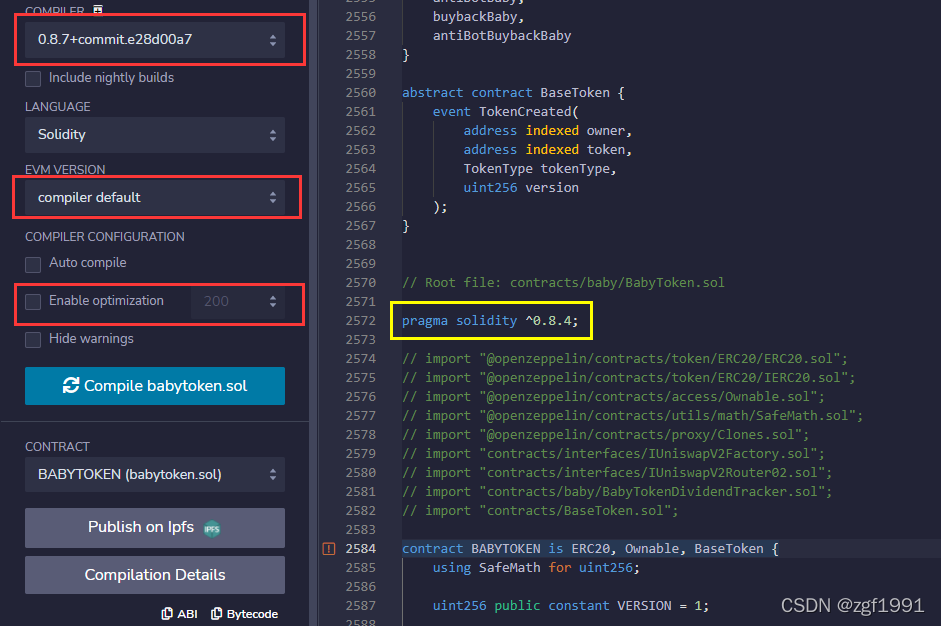The image size is (941, 626).
Task: Click the 'address indexed token,' line
Action: point(547,149)
